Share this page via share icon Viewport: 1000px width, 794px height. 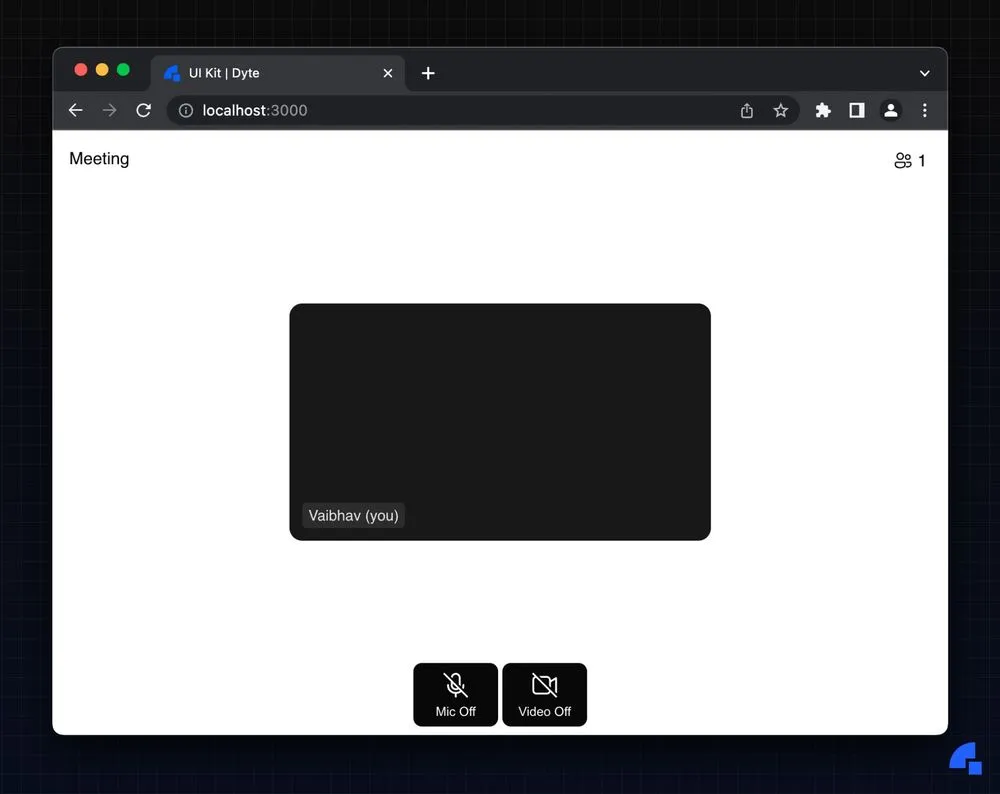pyautogui.click(x=747, y=110)
